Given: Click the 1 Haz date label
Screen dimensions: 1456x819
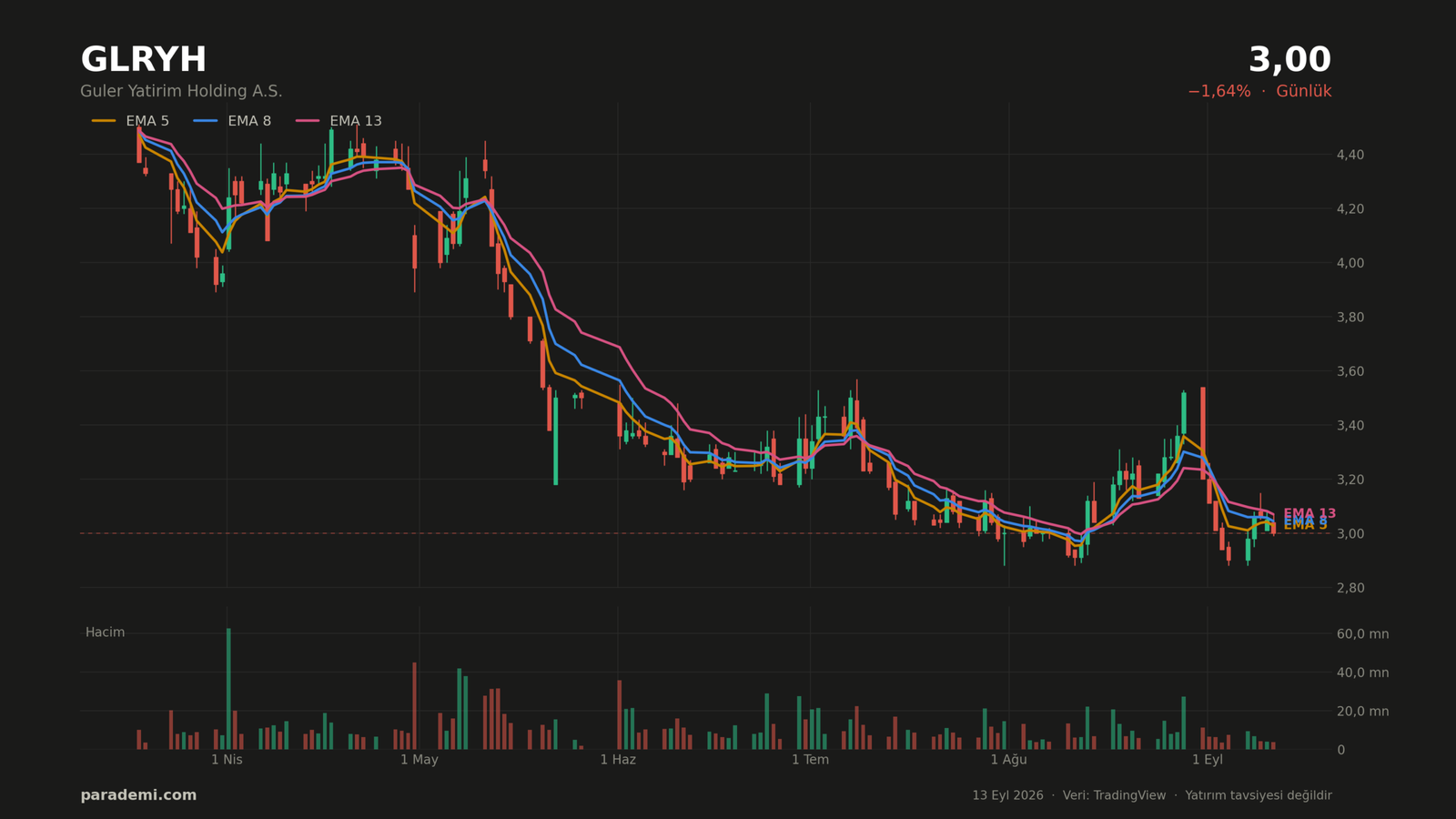Looking at the screenshot, I should pos(618,760).
